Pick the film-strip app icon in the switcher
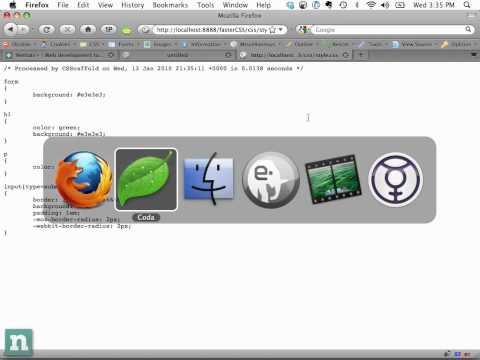 [x=333, y=179]
